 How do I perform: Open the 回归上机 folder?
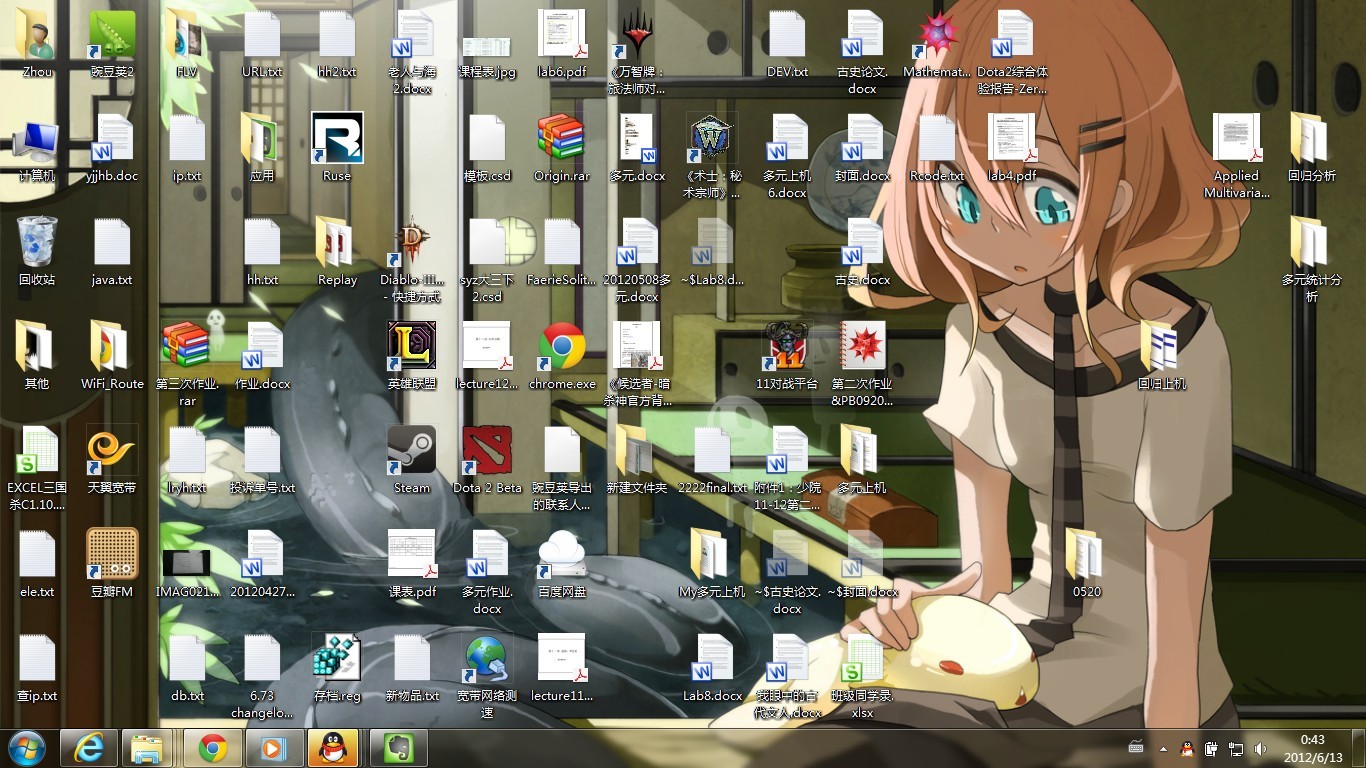pyautogui.click(x=1161, y=346)
